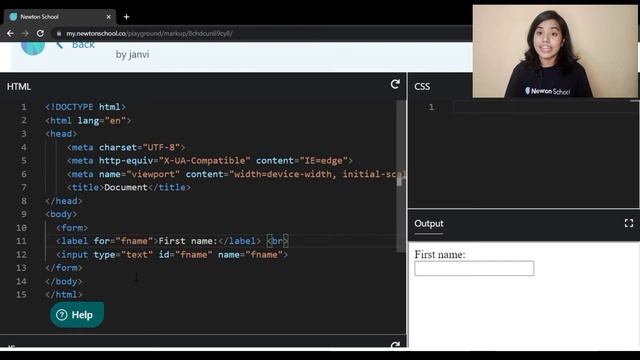
Task: Click the '</body>' closing tag
Action: [64, 281]
